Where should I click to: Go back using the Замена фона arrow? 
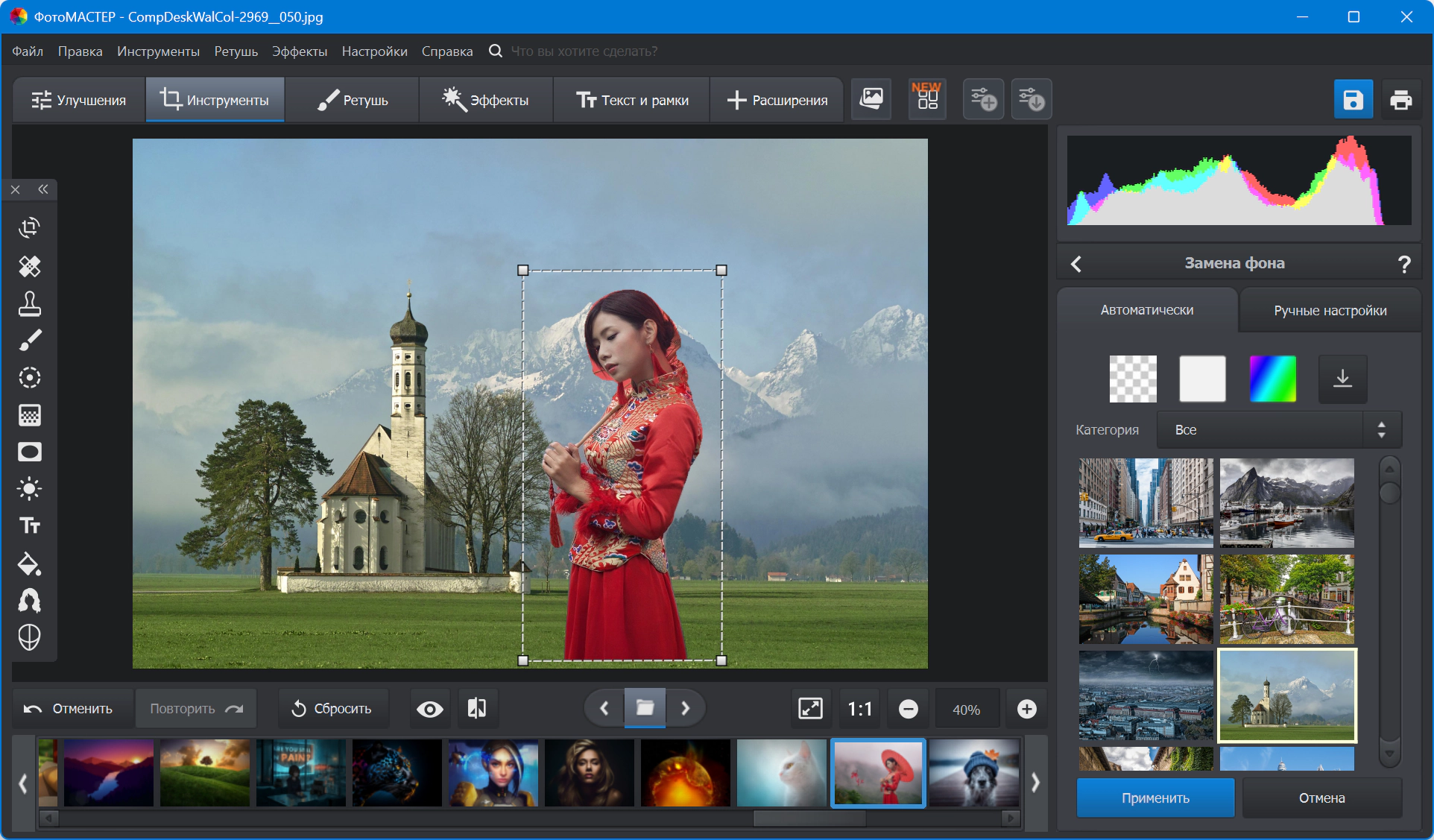point(1075,263)
